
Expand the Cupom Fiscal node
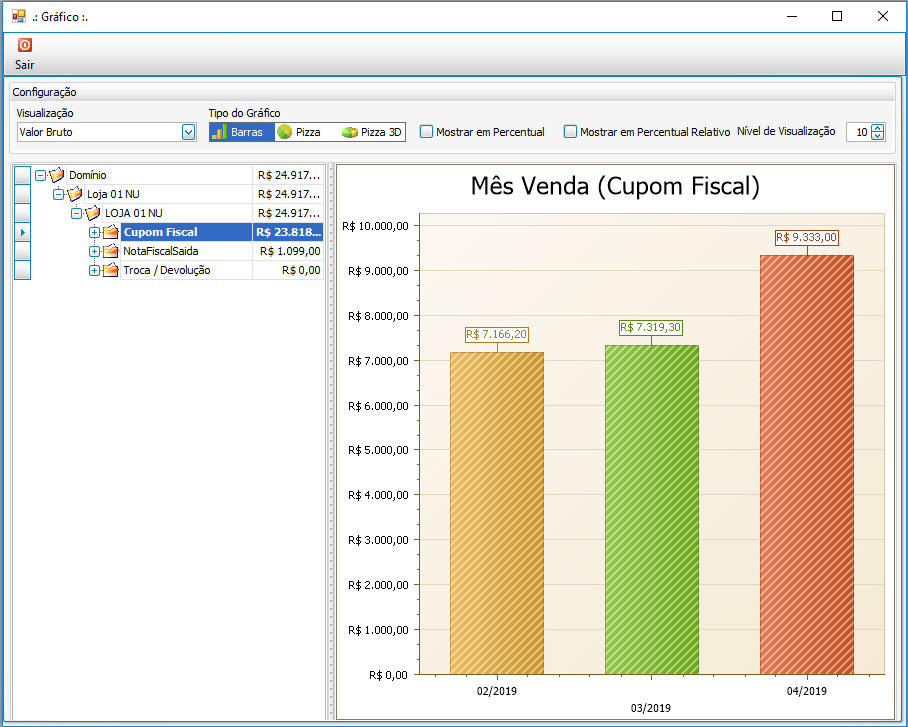pos(94,232)
